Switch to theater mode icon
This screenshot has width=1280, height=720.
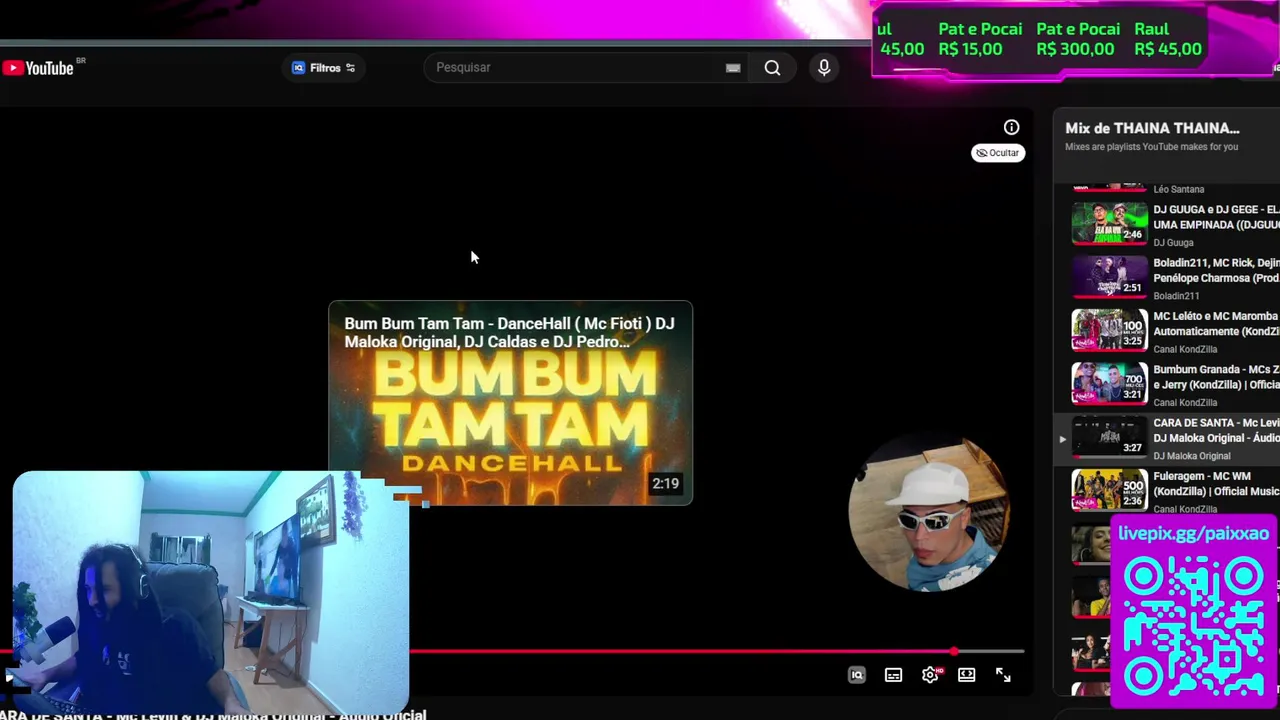tap(966, 675)
